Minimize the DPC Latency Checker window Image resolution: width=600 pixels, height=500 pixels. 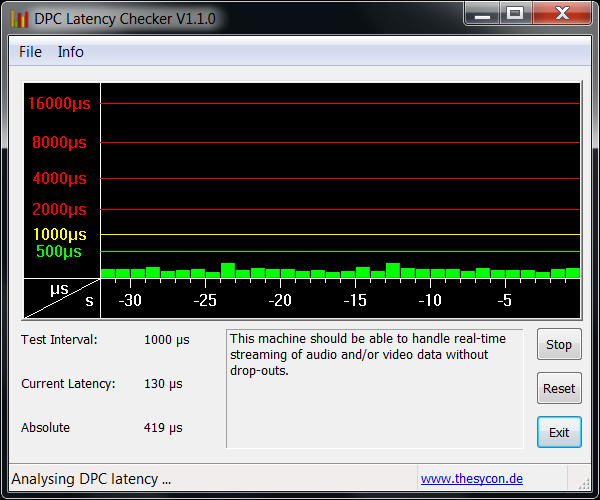482,13
